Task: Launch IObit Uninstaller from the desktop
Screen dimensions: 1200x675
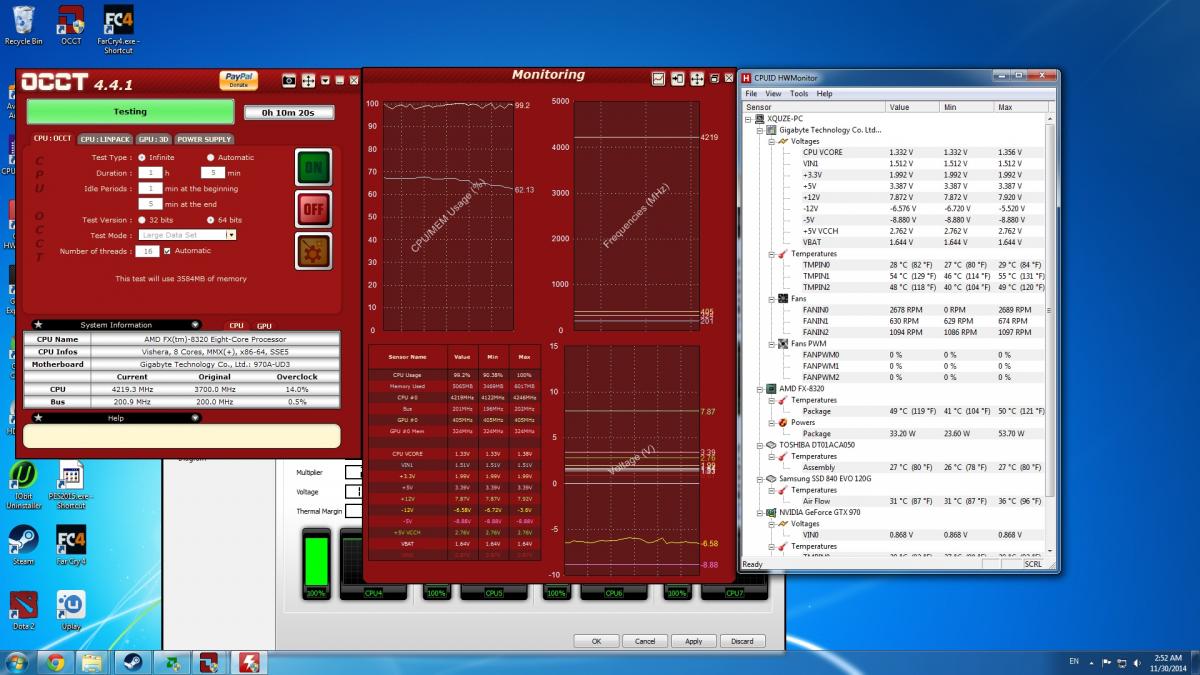Action: 23,485
